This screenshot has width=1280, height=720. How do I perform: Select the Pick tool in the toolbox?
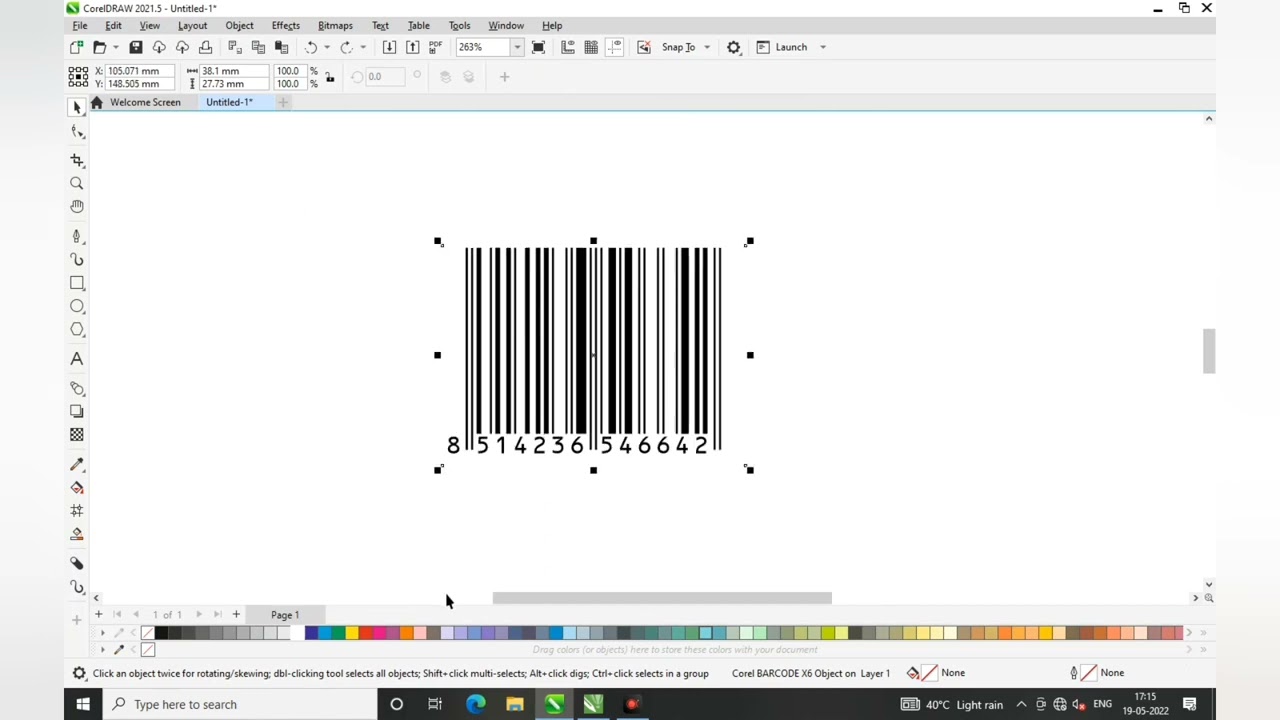[x=77, y=108]
